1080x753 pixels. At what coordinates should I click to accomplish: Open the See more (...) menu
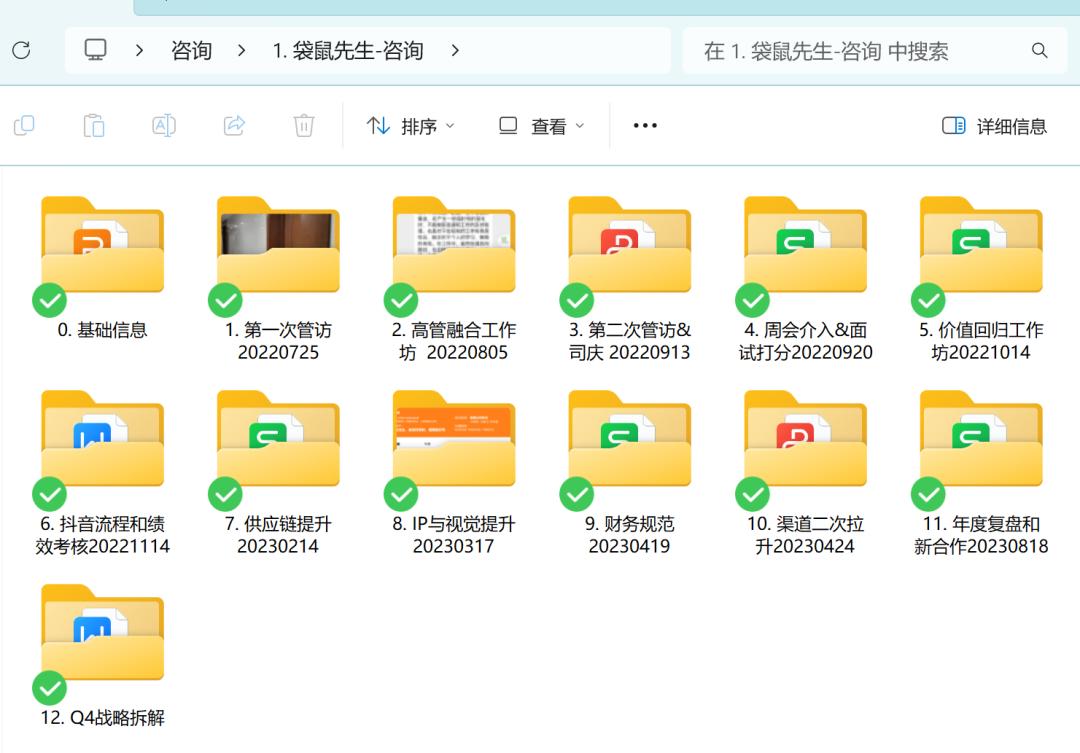click(644, 125)
